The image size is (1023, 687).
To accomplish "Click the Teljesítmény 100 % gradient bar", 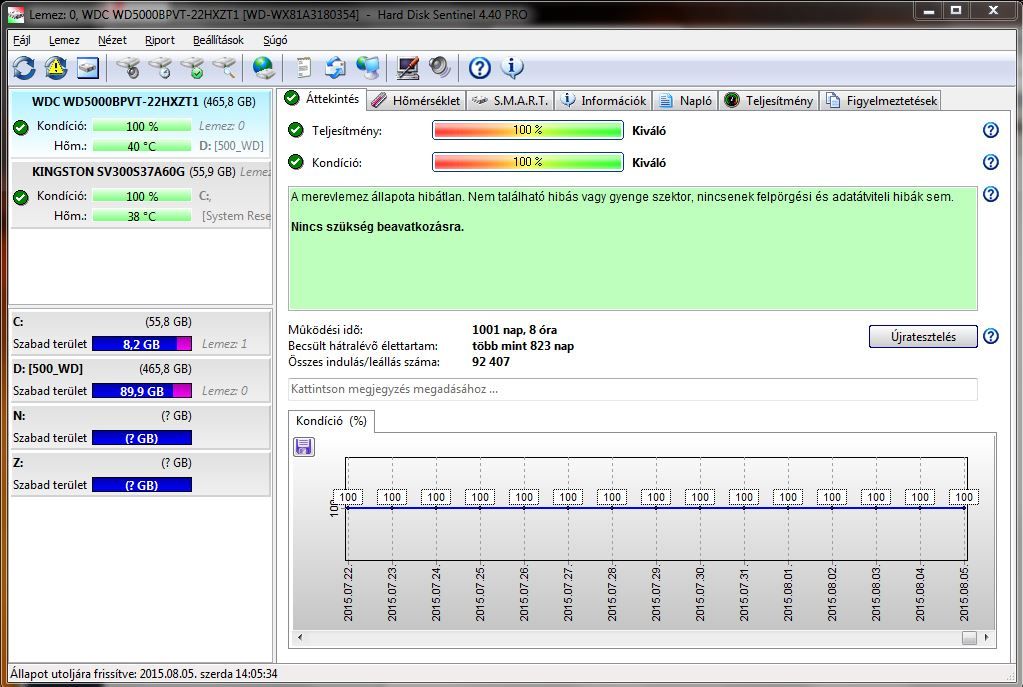I will tap(528, 130).
